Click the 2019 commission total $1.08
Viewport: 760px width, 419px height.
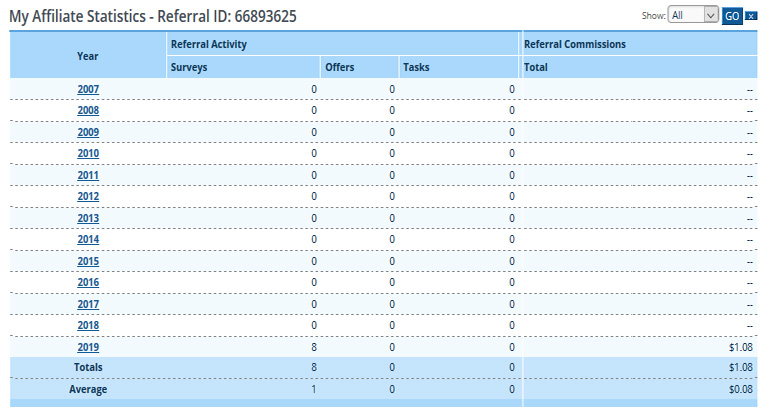pyautogui.click(x=740, y=347)
